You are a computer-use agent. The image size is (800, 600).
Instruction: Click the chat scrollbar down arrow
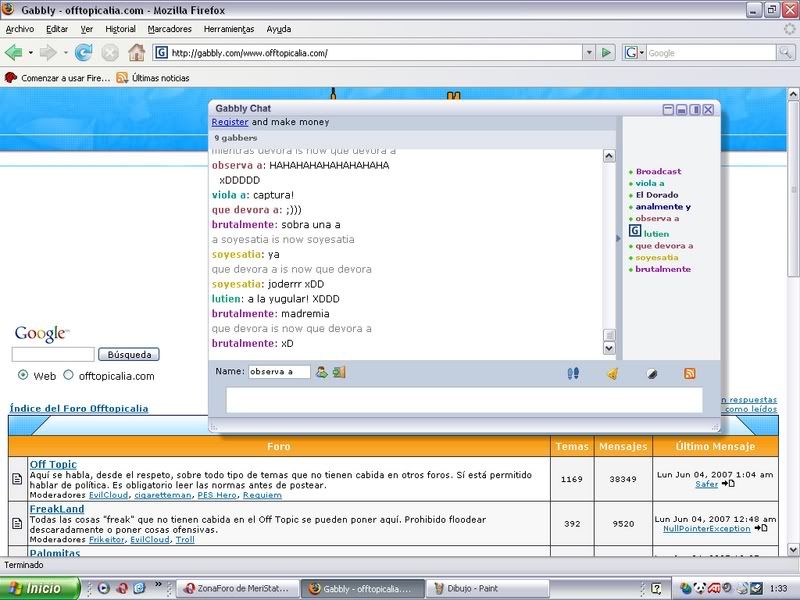coord(609,349)
